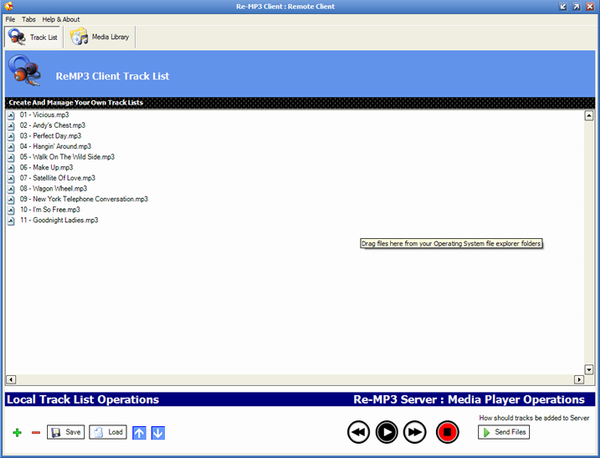
Task: Click the red minus remove track icon
Action: click(36, 433)
